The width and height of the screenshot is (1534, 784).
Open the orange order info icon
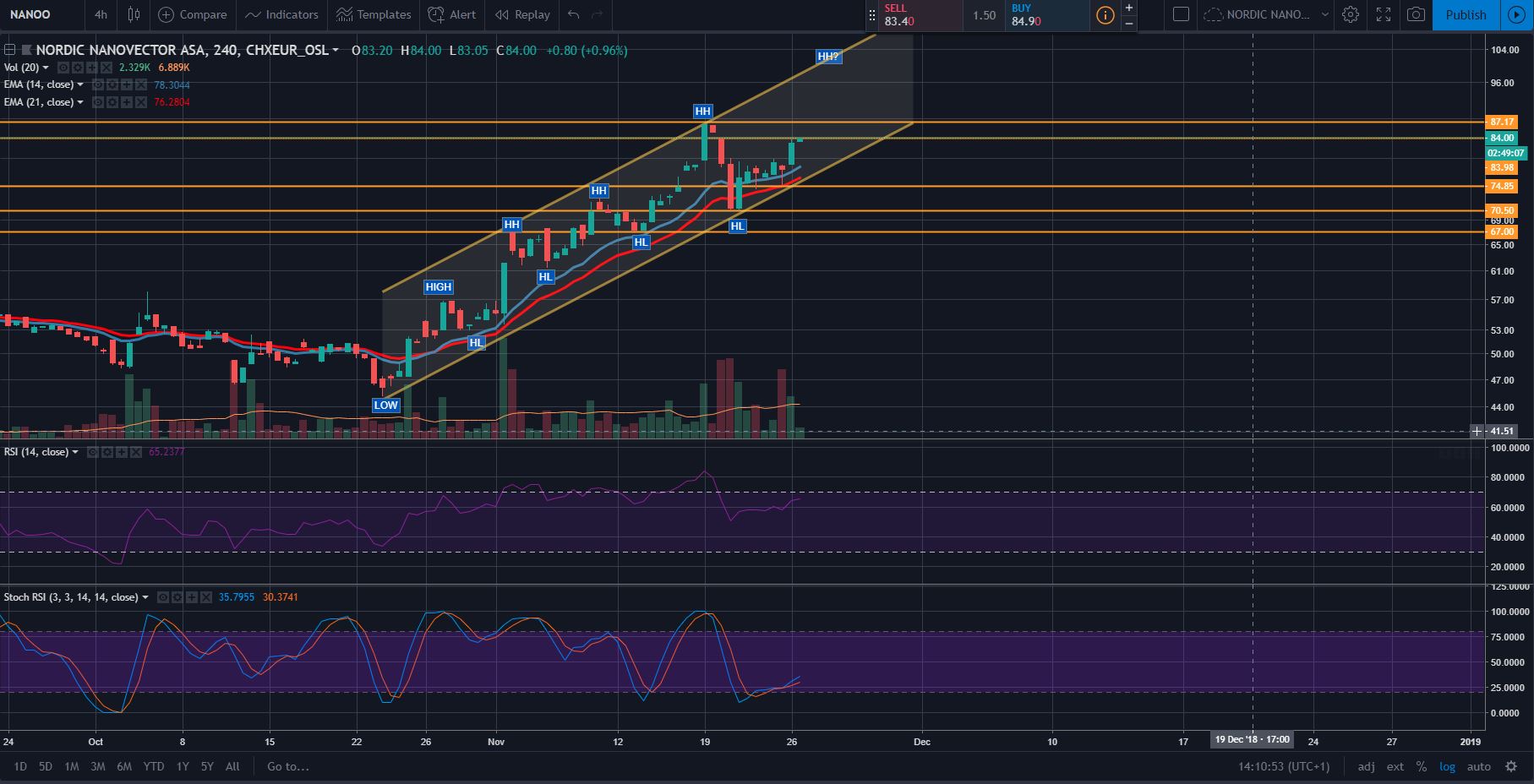pyautogui.click(x=1105, y=14)
